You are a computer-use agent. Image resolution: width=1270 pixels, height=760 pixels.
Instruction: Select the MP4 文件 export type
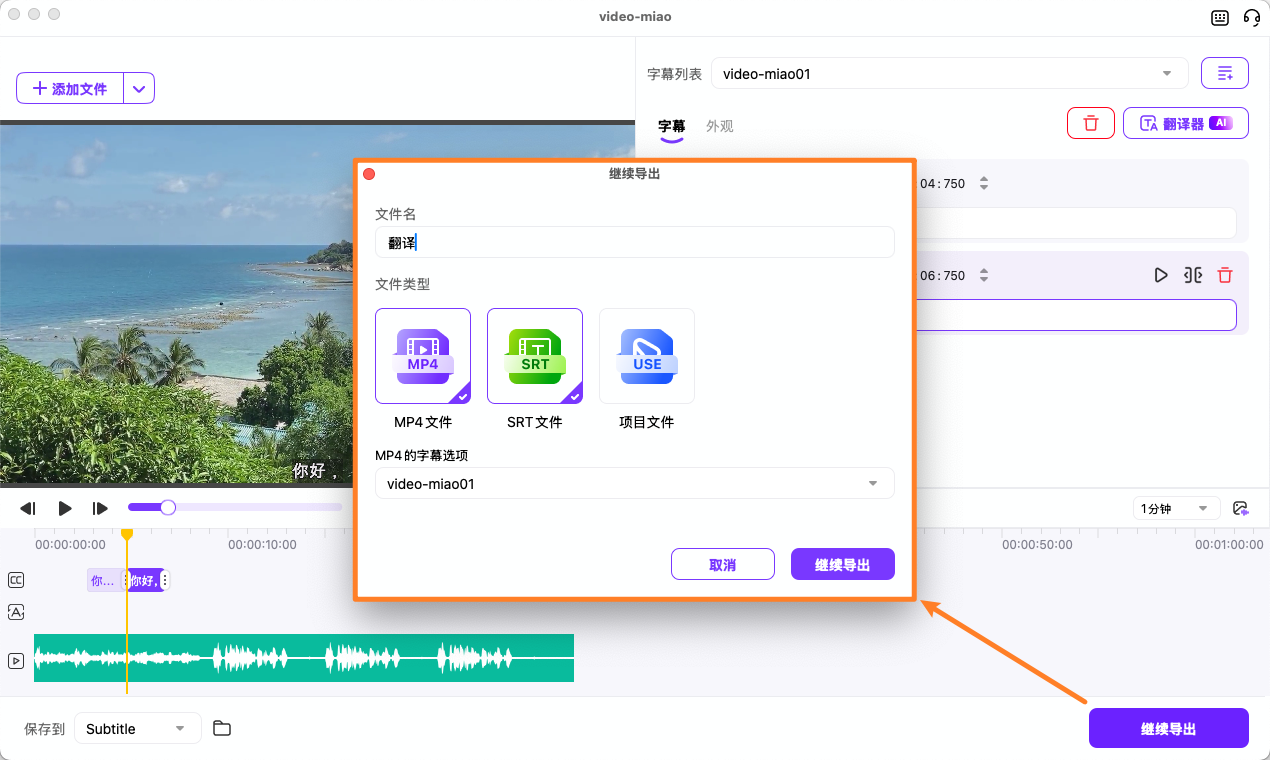[422, 355]
